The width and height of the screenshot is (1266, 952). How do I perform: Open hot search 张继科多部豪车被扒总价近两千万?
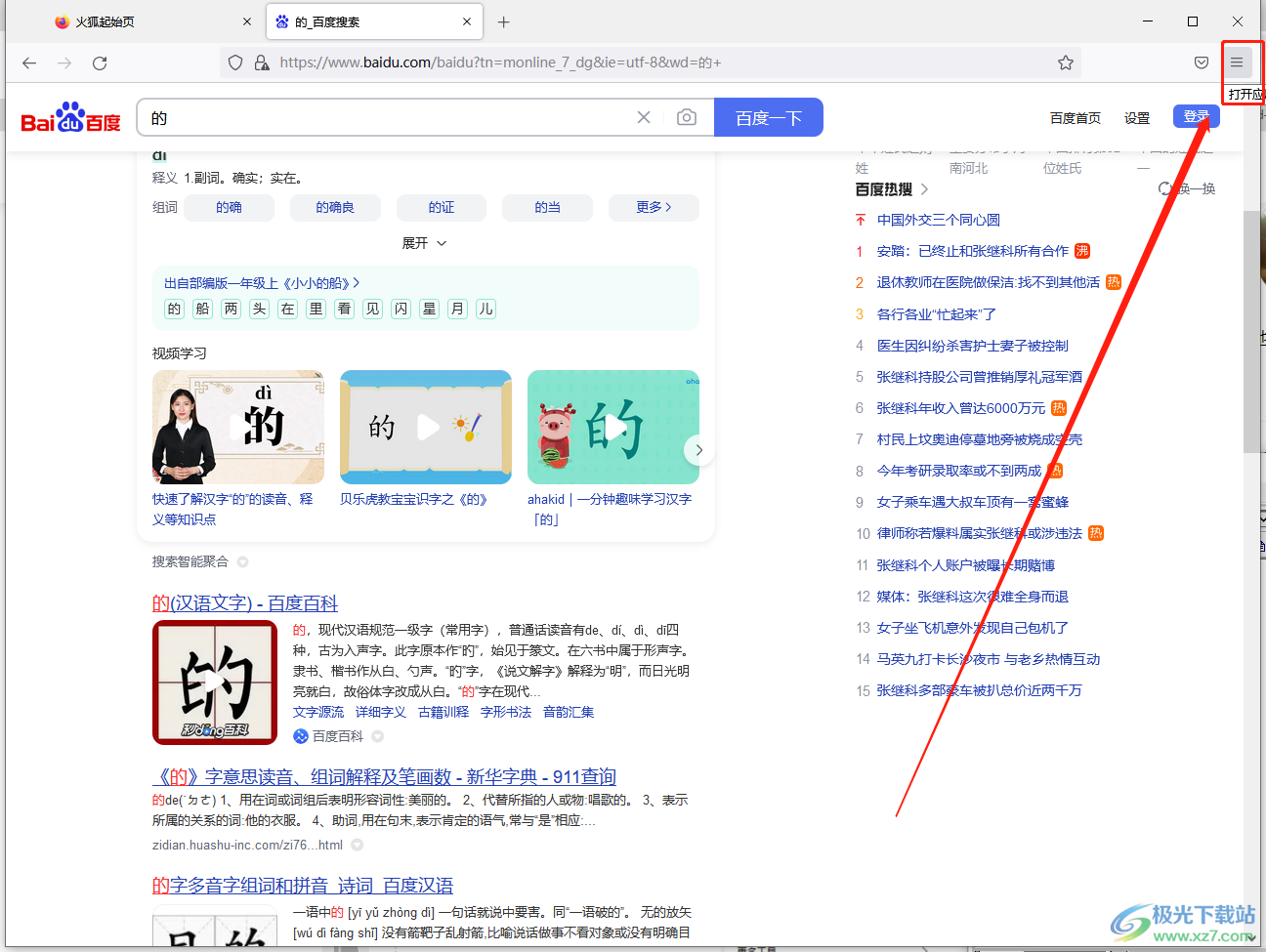coord(979,690)
